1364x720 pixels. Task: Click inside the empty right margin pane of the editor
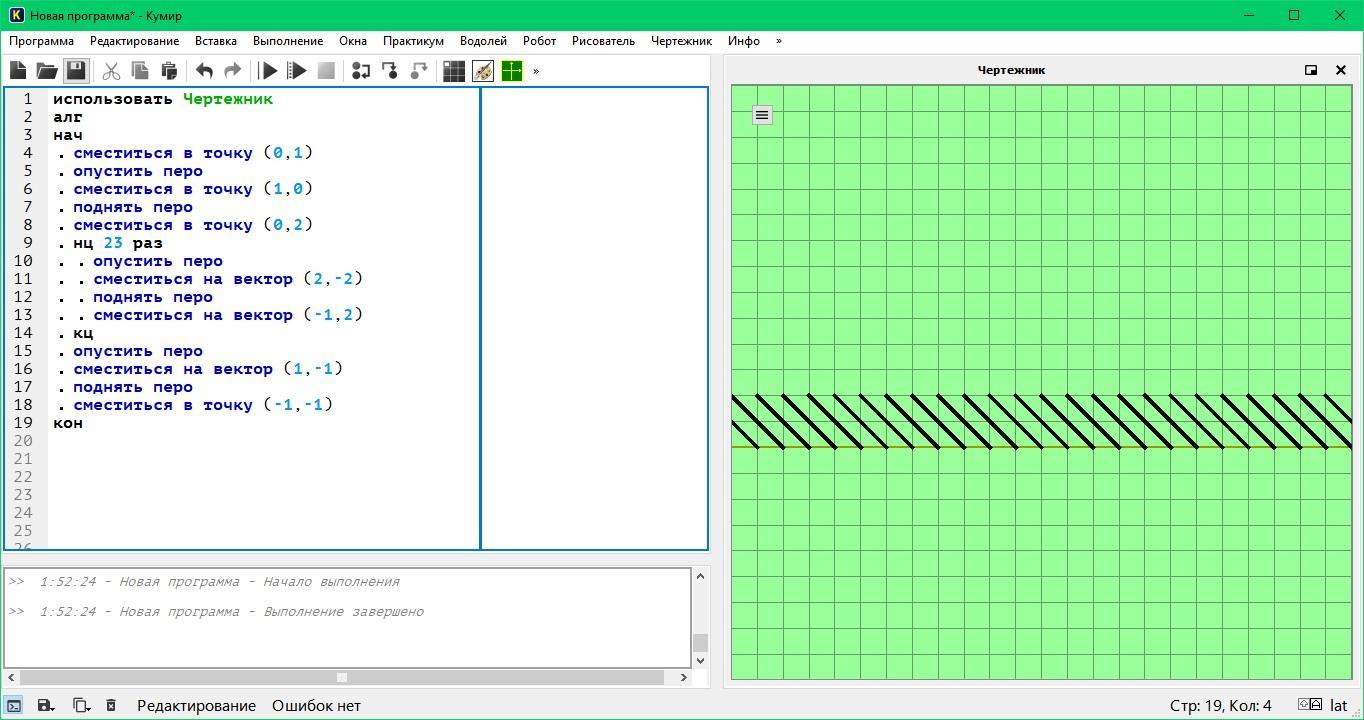[x=594, y=318]
